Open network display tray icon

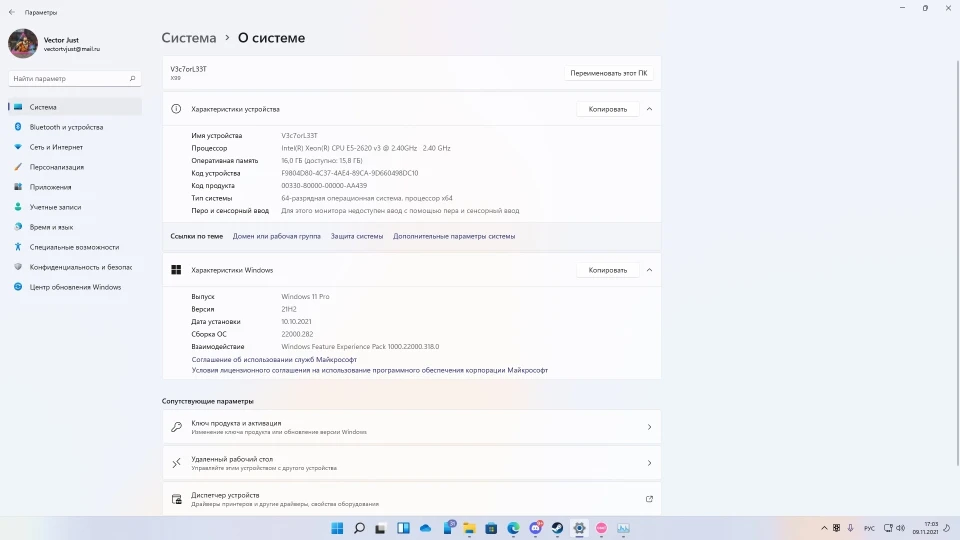pyautogui.click(x=888, y=528)
